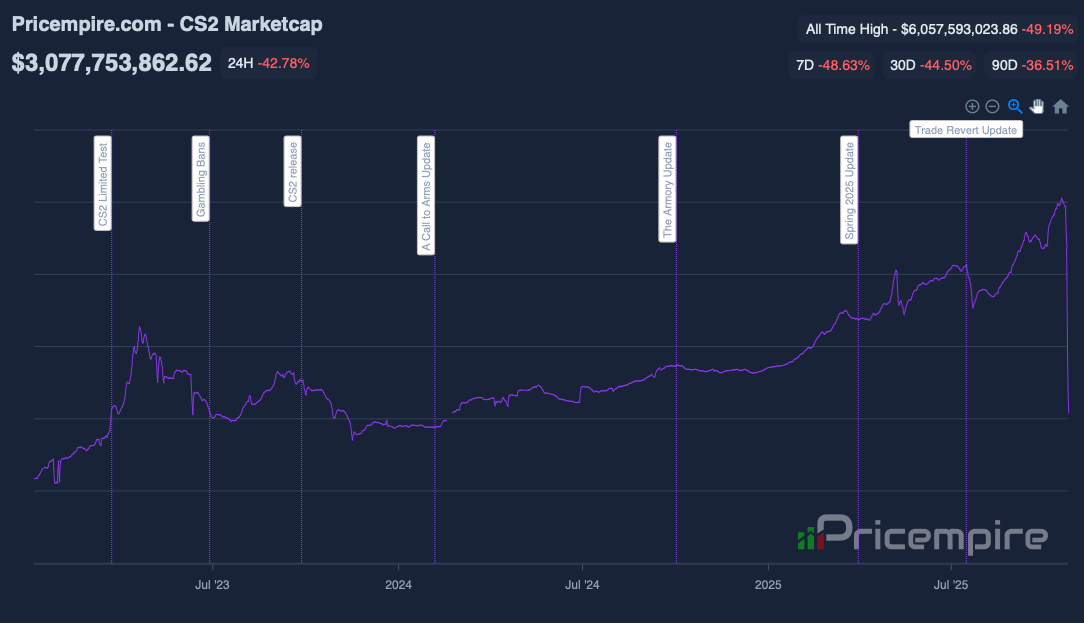
Task: Click the CS2 release marker label
Action: [293, 171]
